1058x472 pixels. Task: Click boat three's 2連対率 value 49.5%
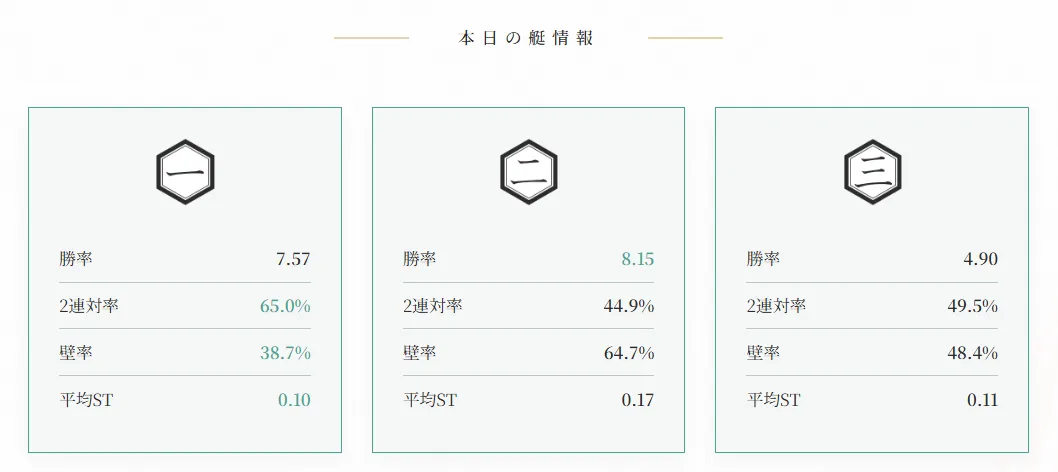tap(972, 306)
